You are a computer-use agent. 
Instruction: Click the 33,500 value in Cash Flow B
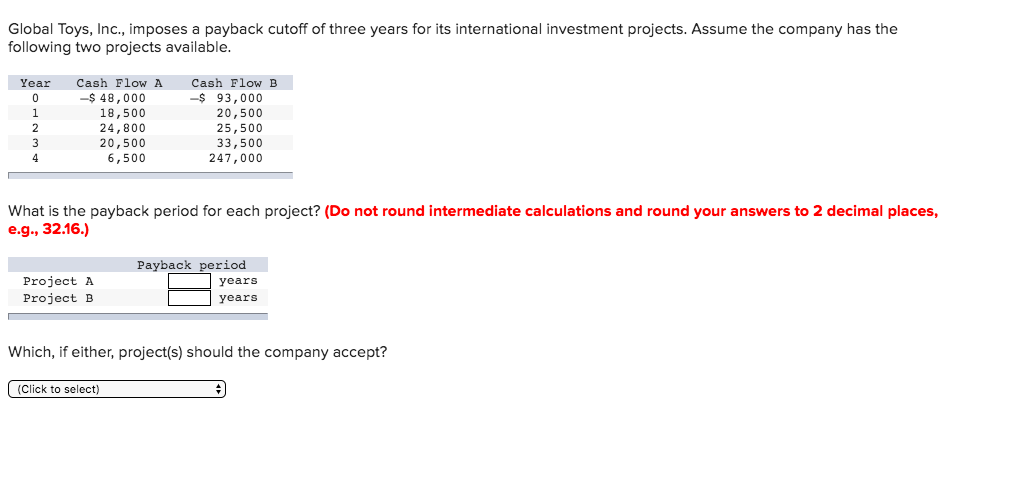(x=239, y=143)
